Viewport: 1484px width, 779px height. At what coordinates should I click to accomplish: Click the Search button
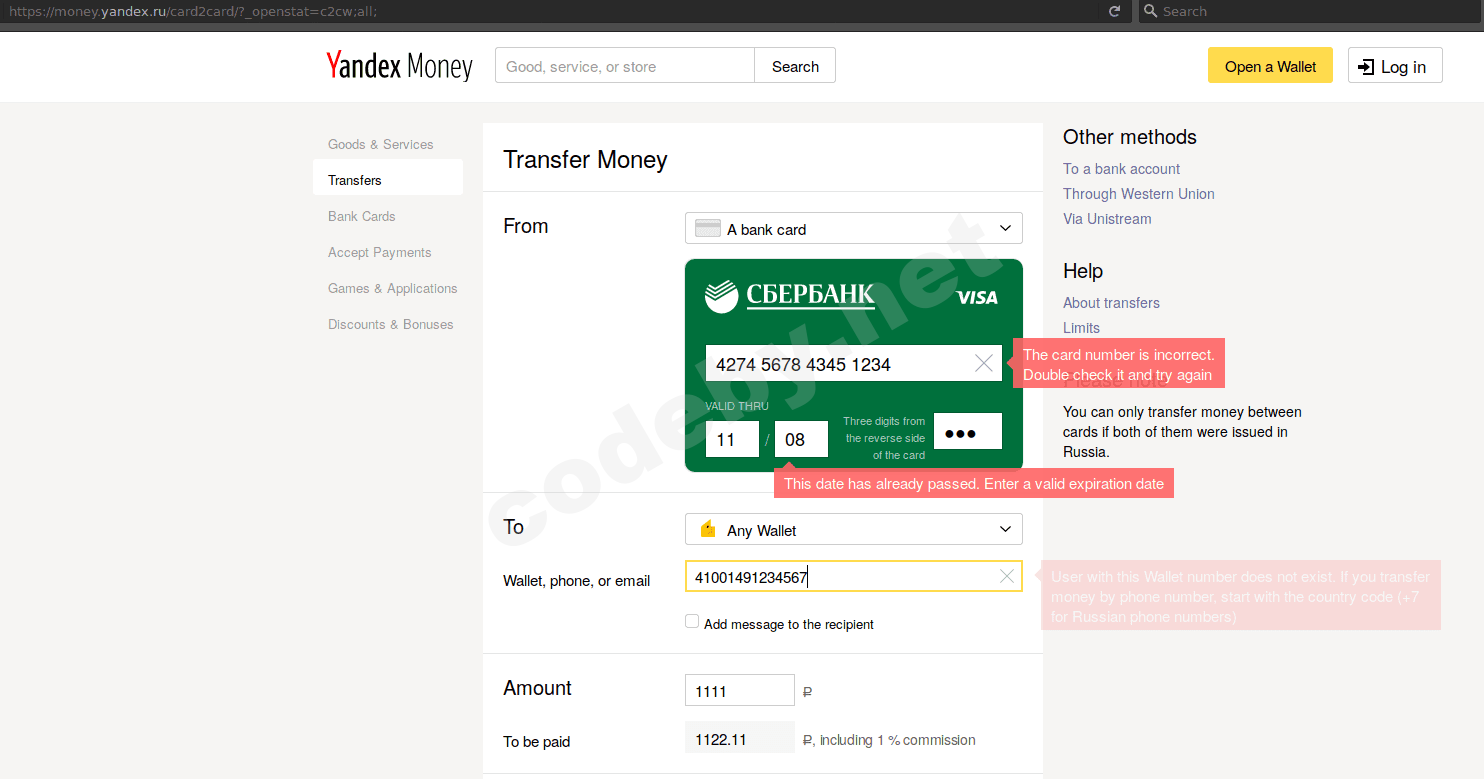point(795,66)
